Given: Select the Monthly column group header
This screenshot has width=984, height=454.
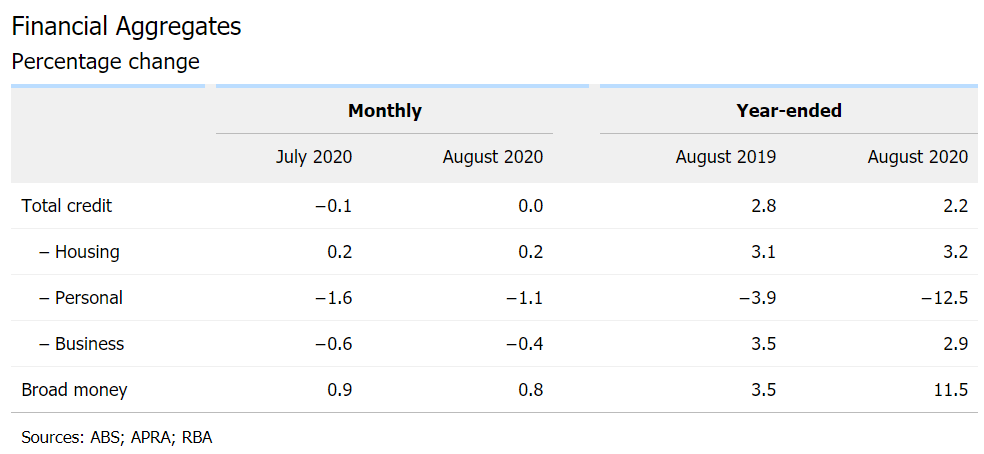Looking at the screenshot, I should click(x=384, y=111).
